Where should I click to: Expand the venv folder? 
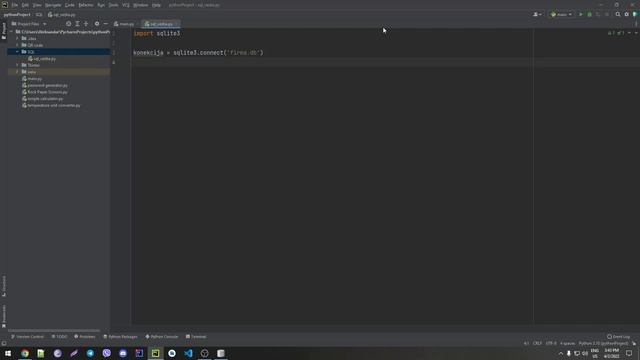pos(17,72)
